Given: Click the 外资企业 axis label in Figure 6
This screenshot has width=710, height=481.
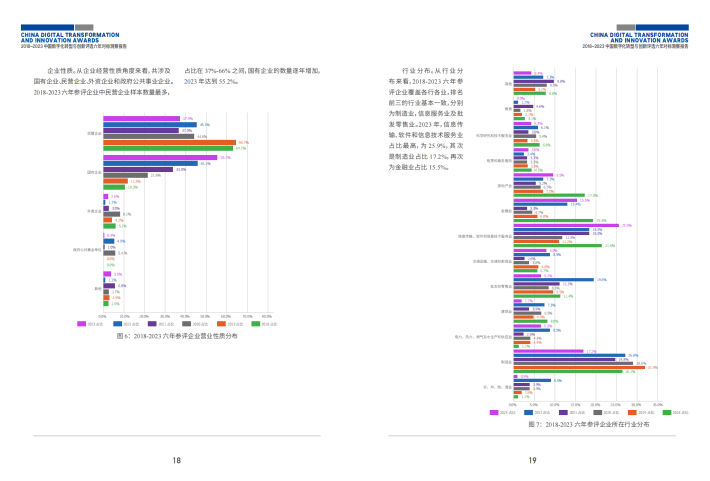Looking at the screenshot, I should pos(94,211).
